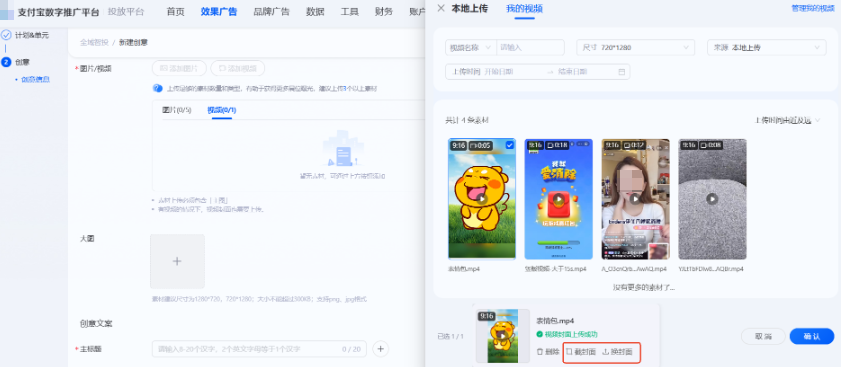Switch to 视频(0/1) tab
This screenshot has width=841, height=367.
click(x=222, y=110)
